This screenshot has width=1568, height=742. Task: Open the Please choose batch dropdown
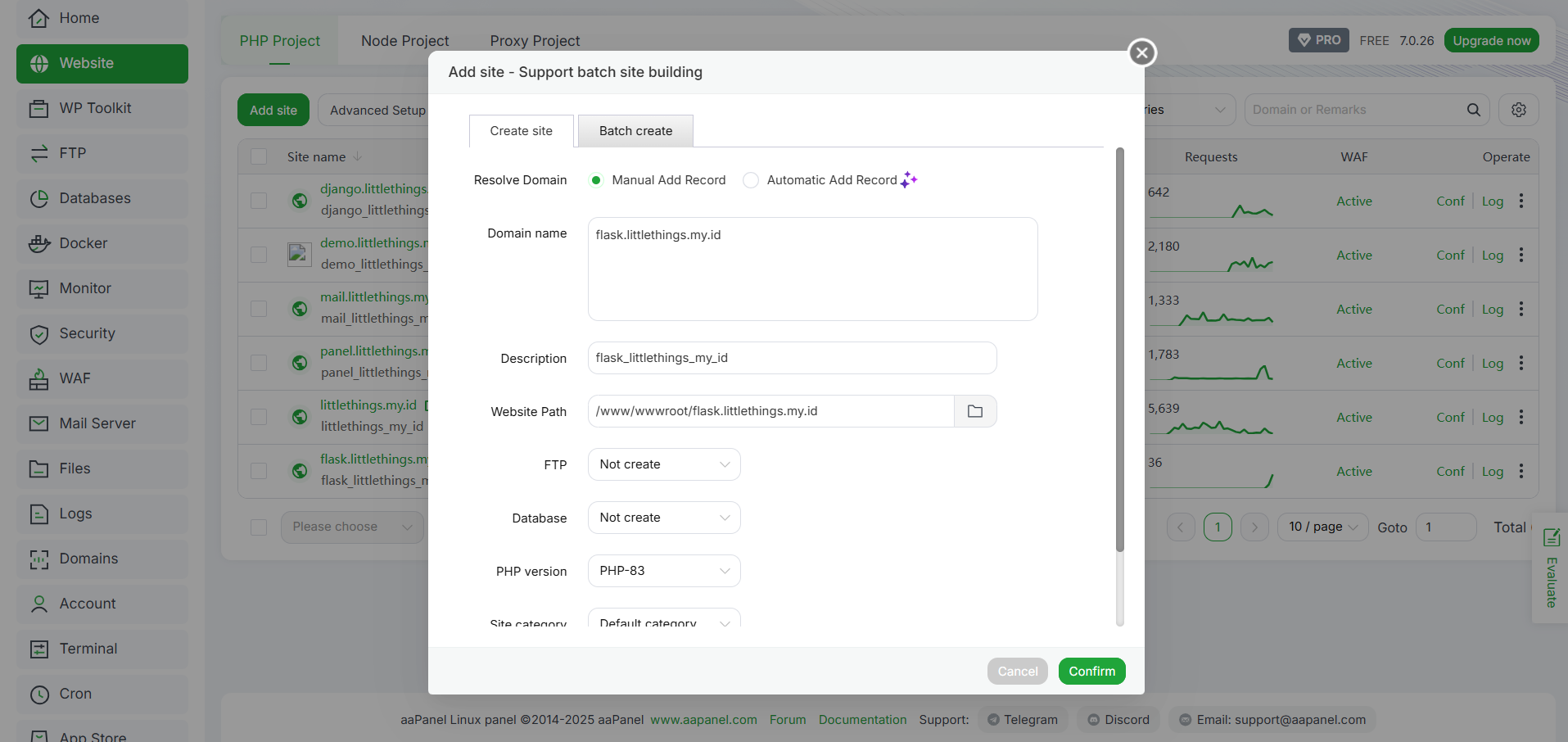pos(353,527)
